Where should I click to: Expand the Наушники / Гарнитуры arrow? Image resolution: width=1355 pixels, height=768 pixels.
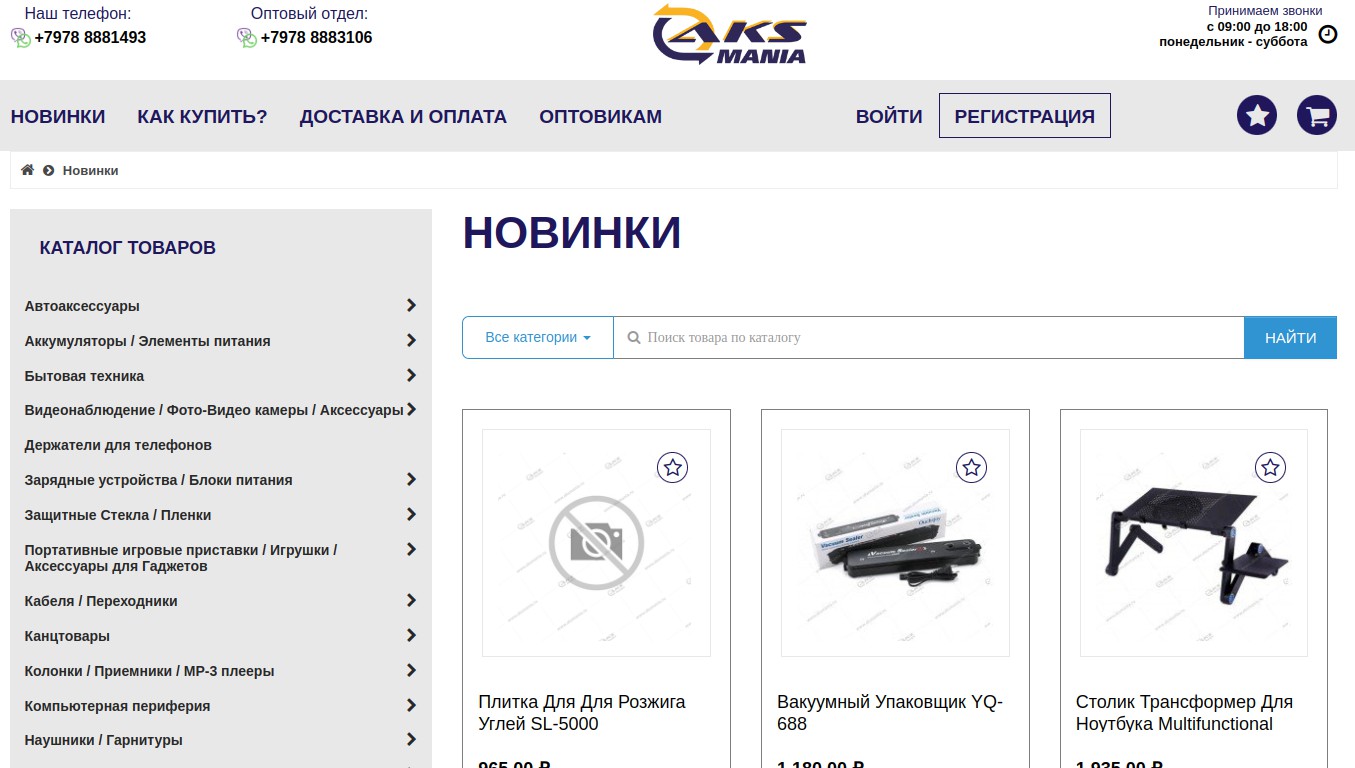(x=411, y=739)
